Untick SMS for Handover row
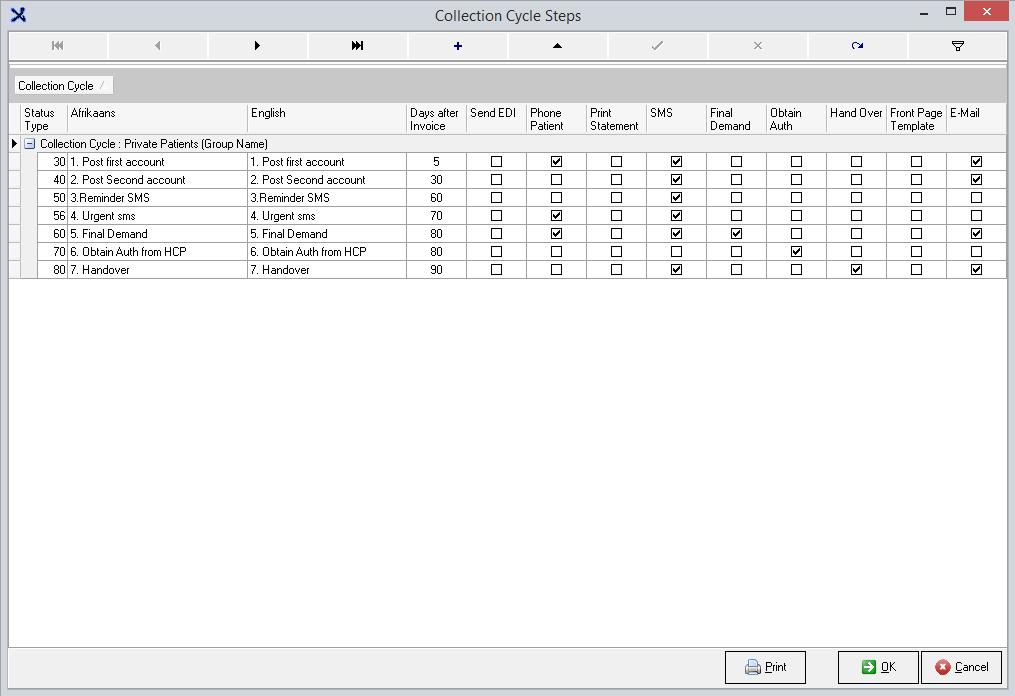 [676, 269]
